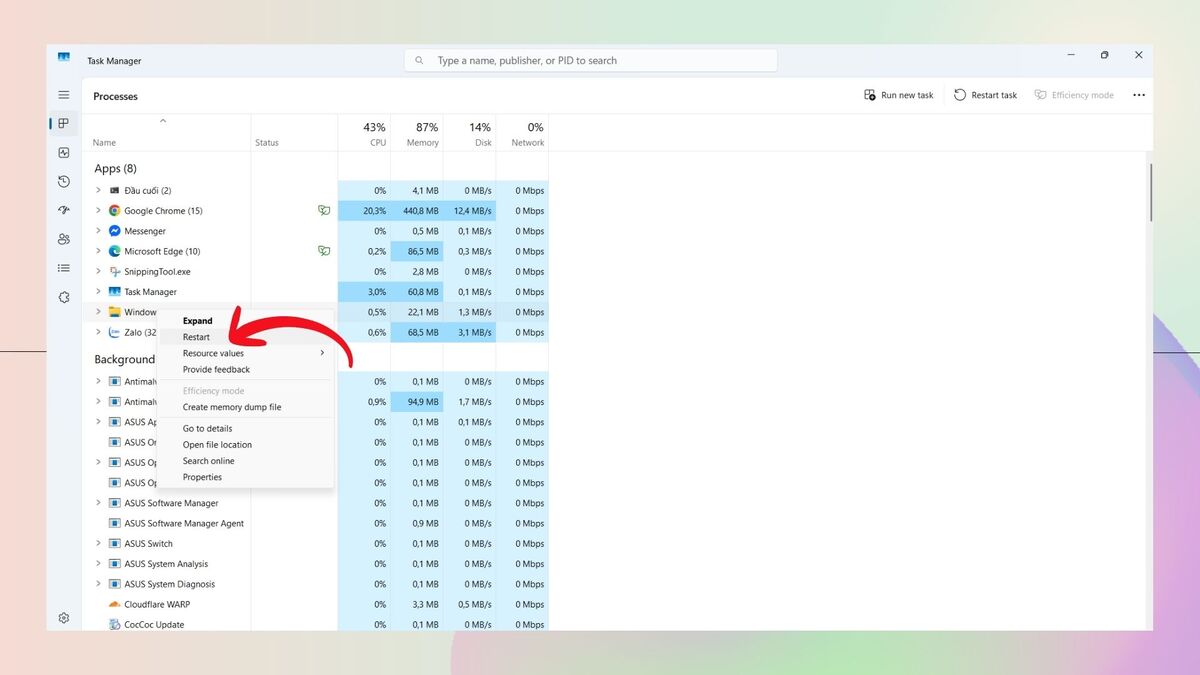Select the Processes page icon in sidebar
The width and height of the screenshot is (1200, 675).
click(64, 123)
